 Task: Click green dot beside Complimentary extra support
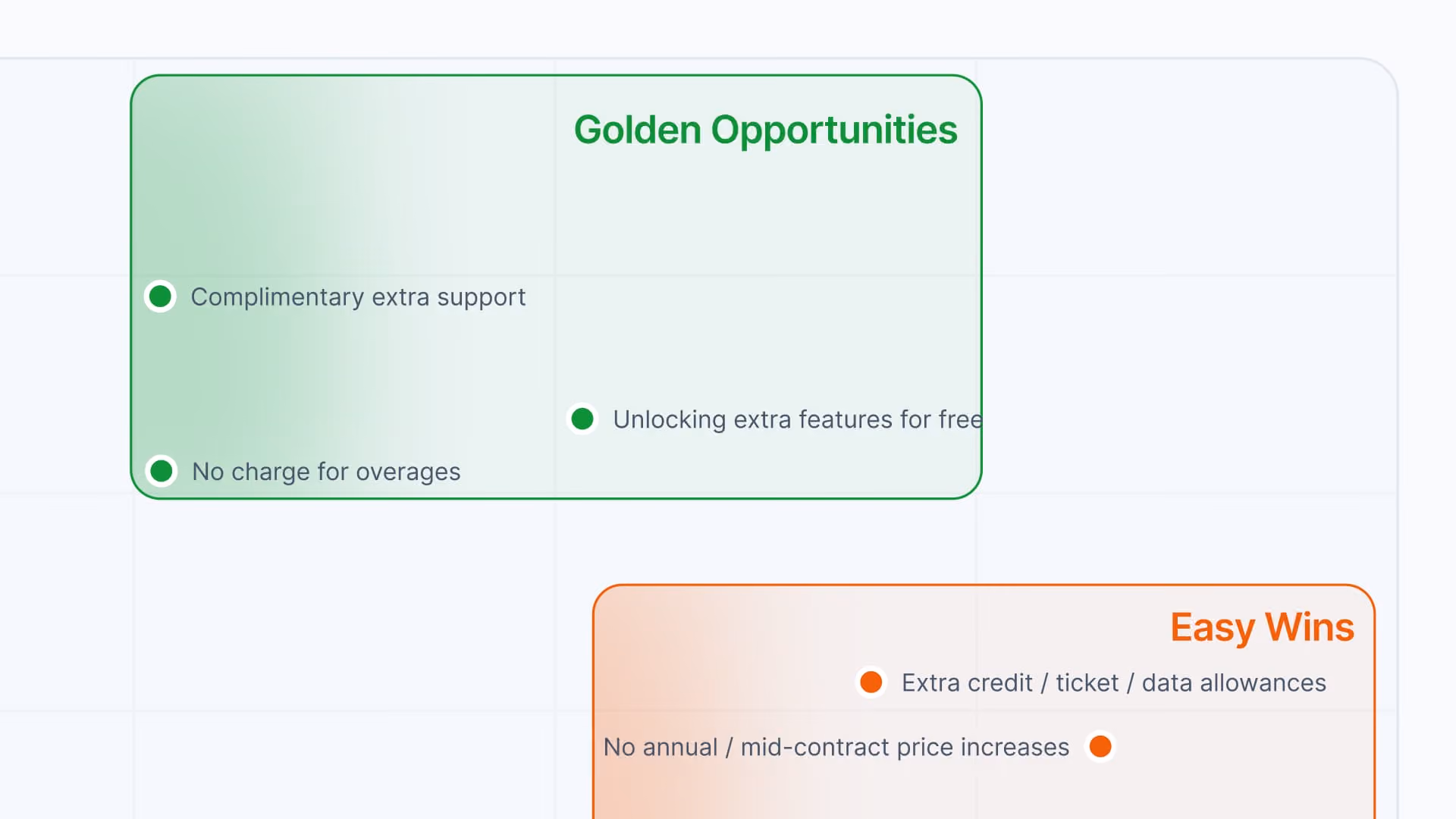pos(160,297)
